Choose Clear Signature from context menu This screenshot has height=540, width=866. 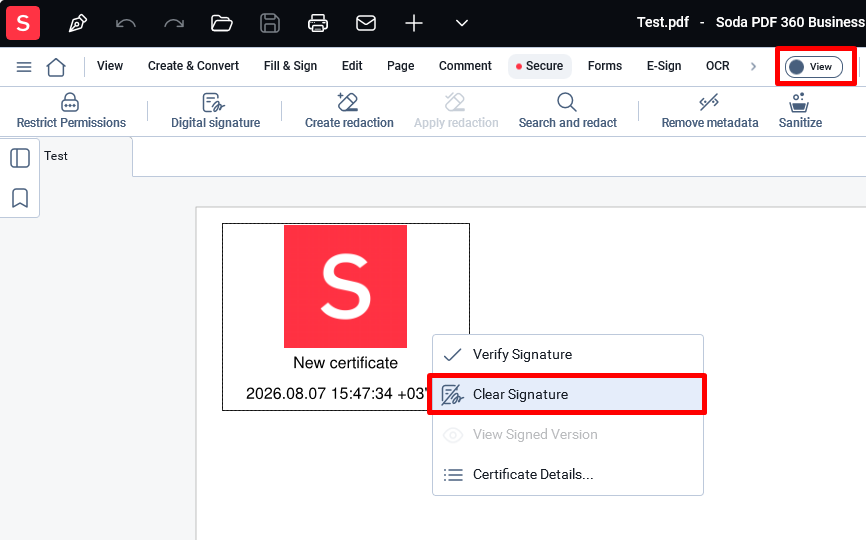pyautogui.click(x=568, y=394)
